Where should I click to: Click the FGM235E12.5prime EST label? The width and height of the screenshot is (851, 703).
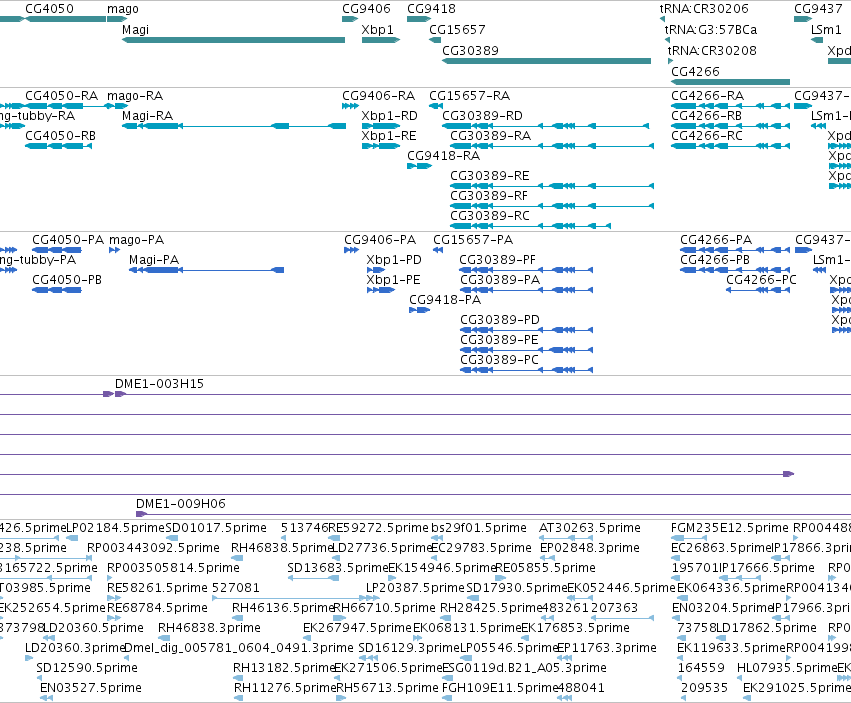(729, 528)
